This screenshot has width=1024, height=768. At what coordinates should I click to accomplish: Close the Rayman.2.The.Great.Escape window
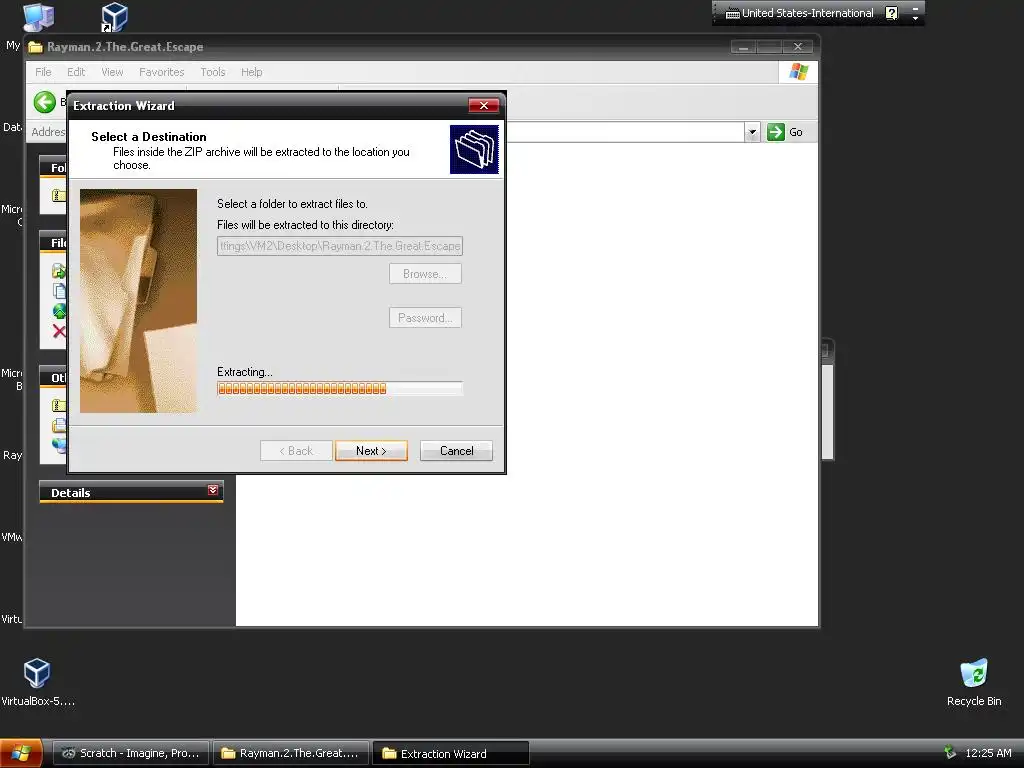click(797, 47)
